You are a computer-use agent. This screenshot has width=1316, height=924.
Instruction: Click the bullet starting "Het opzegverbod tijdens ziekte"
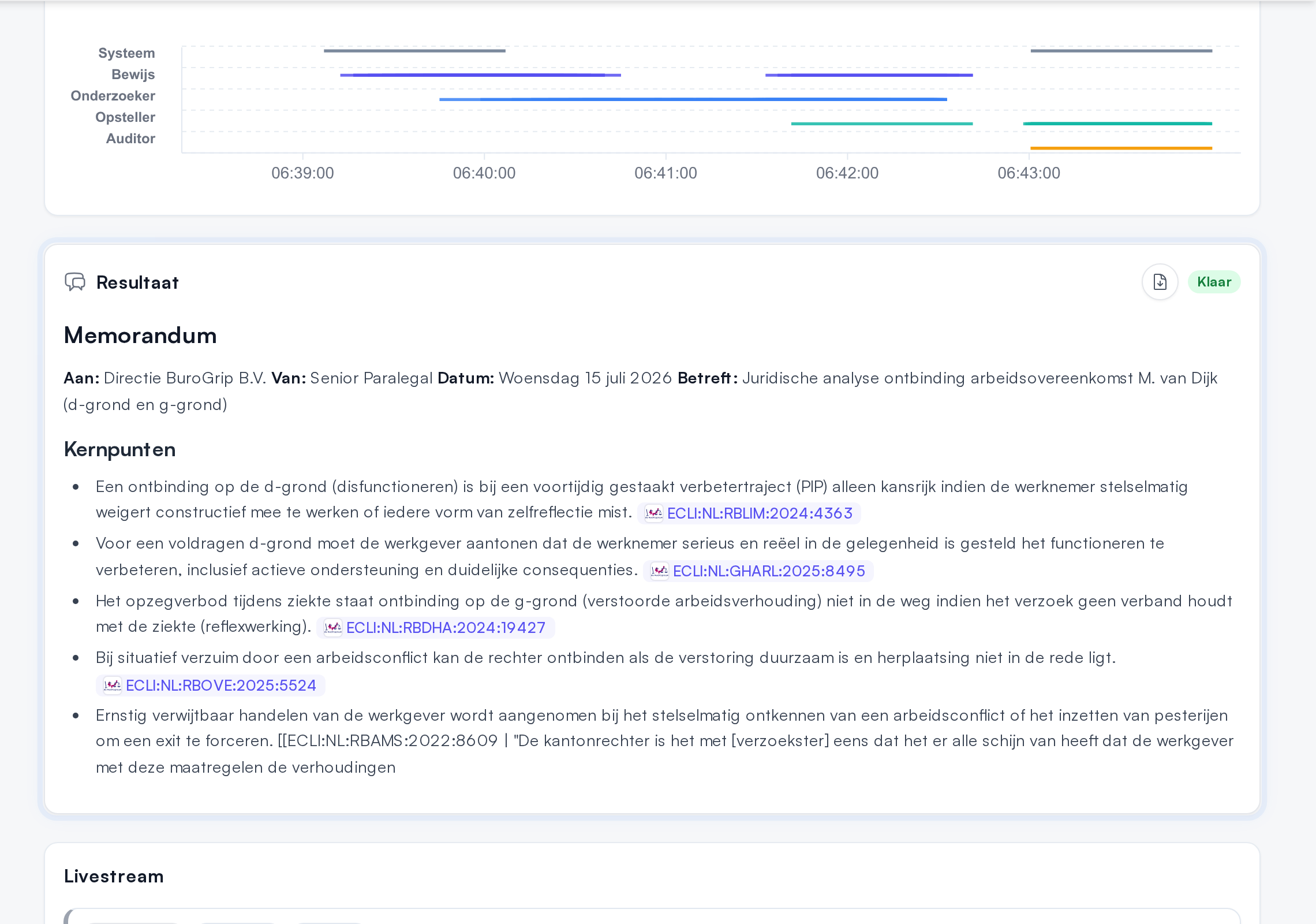pyautogui.click(x=664, y=614)
